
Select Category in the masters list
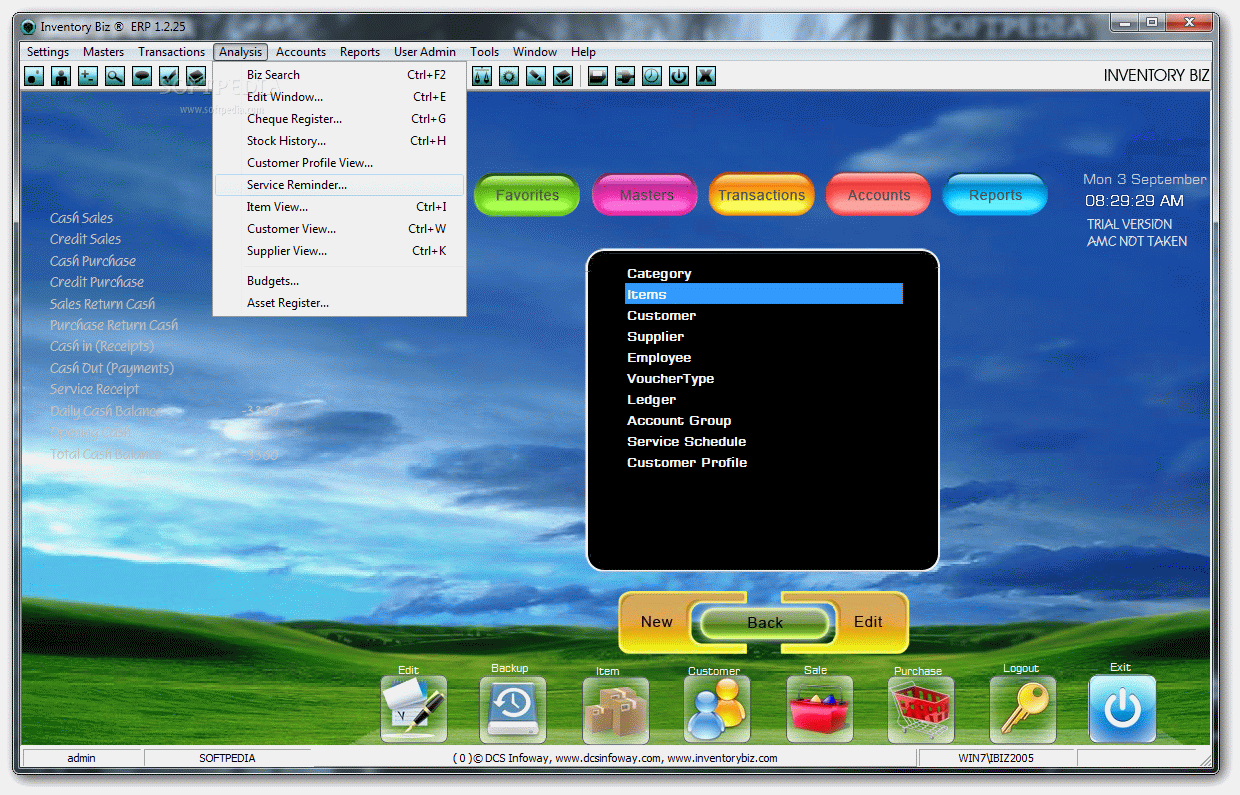[x=764, y=273]
